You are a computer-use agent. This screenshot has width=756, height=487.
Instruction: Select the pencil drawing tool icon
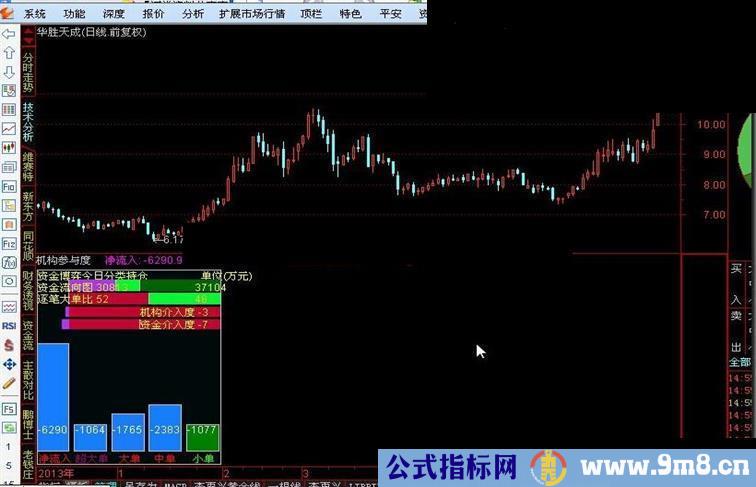(8, 382)
